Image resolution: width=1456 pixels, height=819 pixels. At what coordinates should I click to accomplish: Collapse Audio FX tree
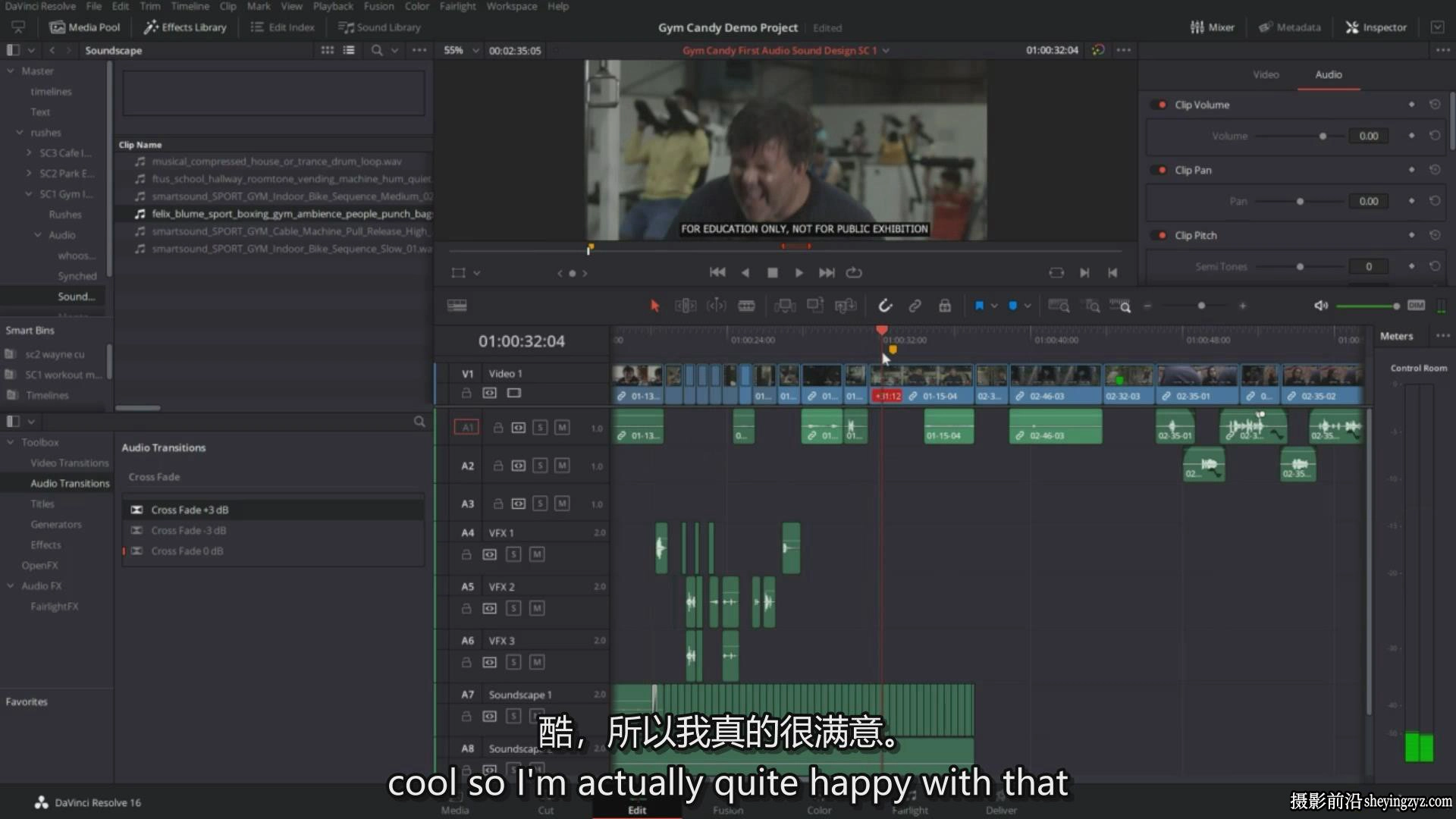(x=11, y=585)
